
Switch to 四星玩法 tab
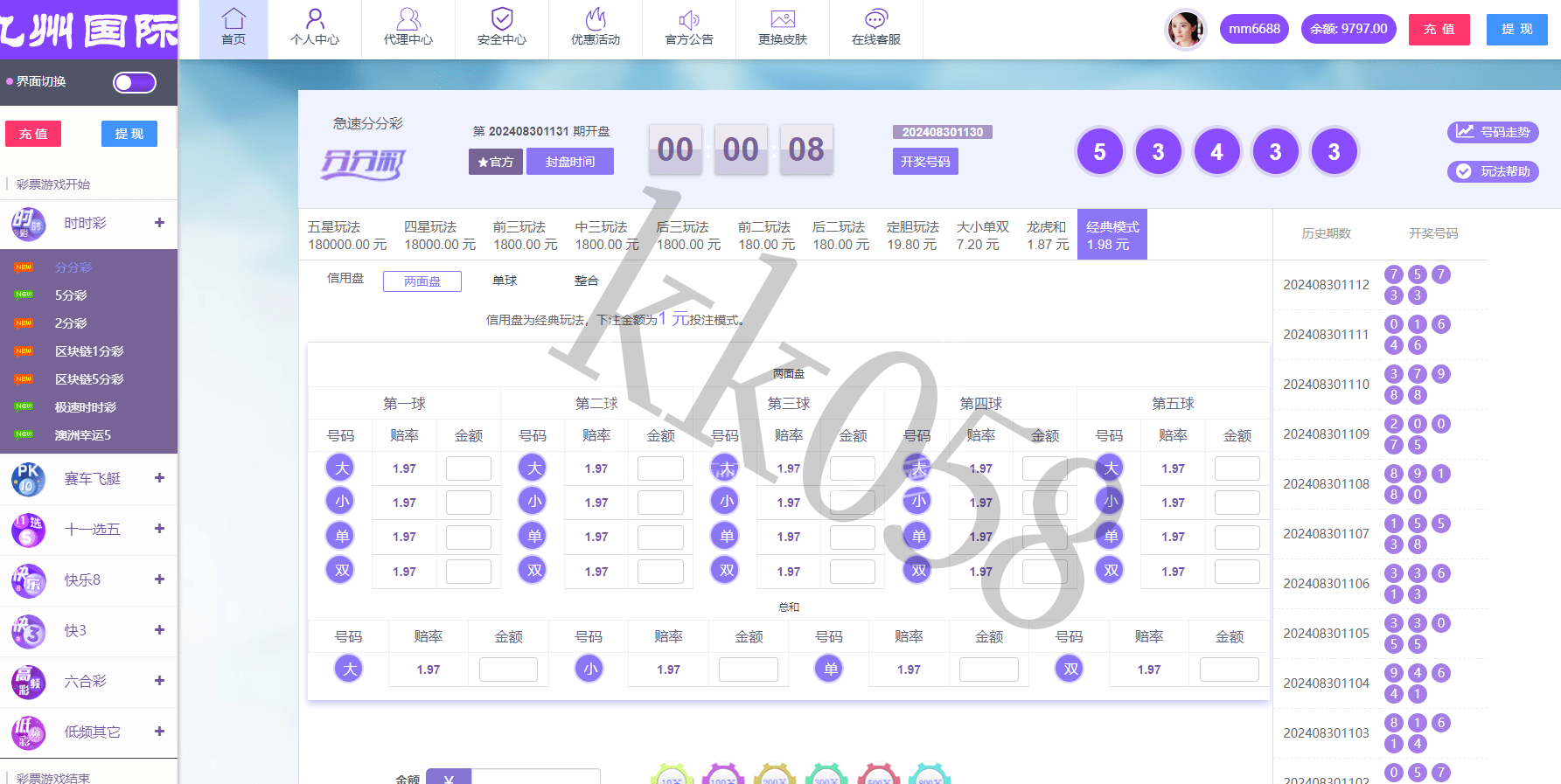[440, 235]
